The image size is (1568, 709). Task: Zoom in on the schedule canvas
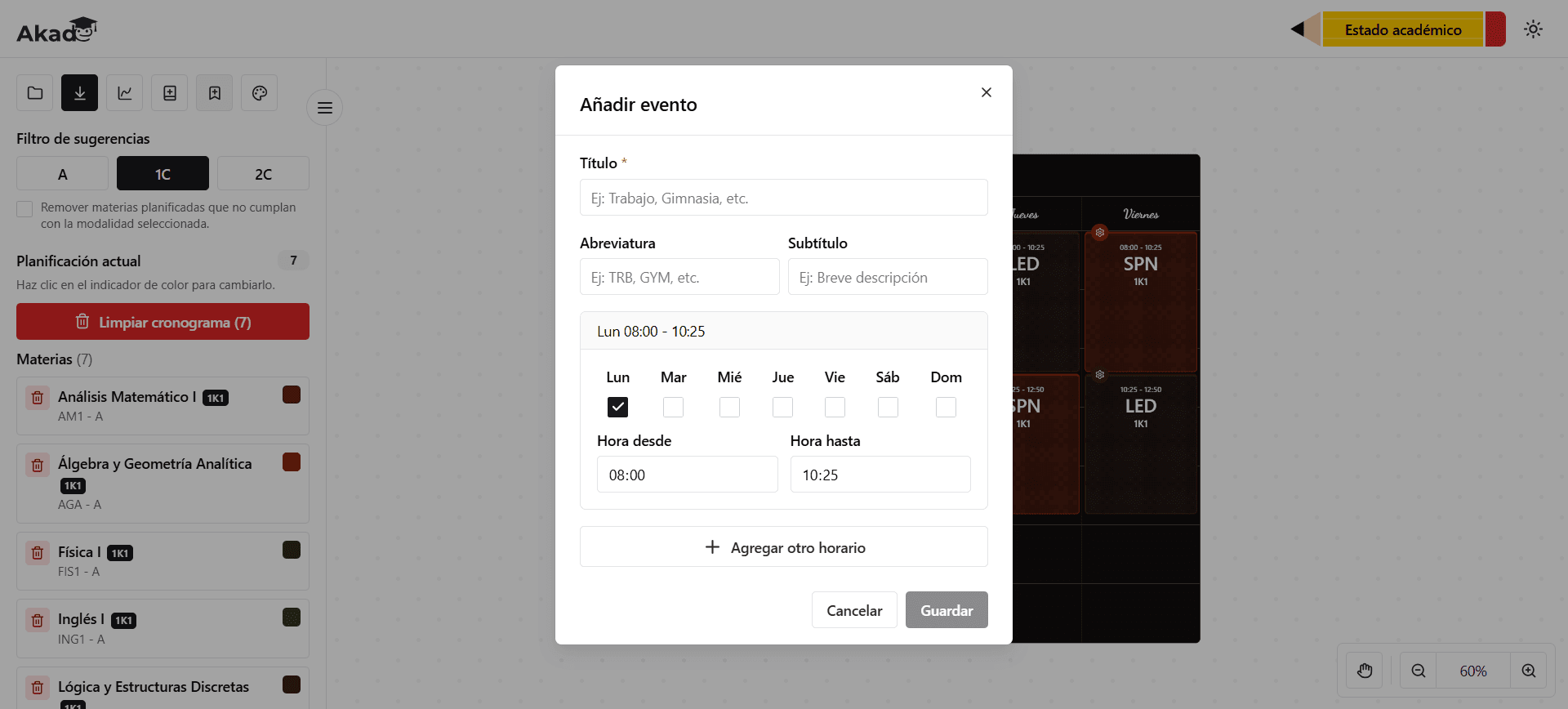point(1529,671)
